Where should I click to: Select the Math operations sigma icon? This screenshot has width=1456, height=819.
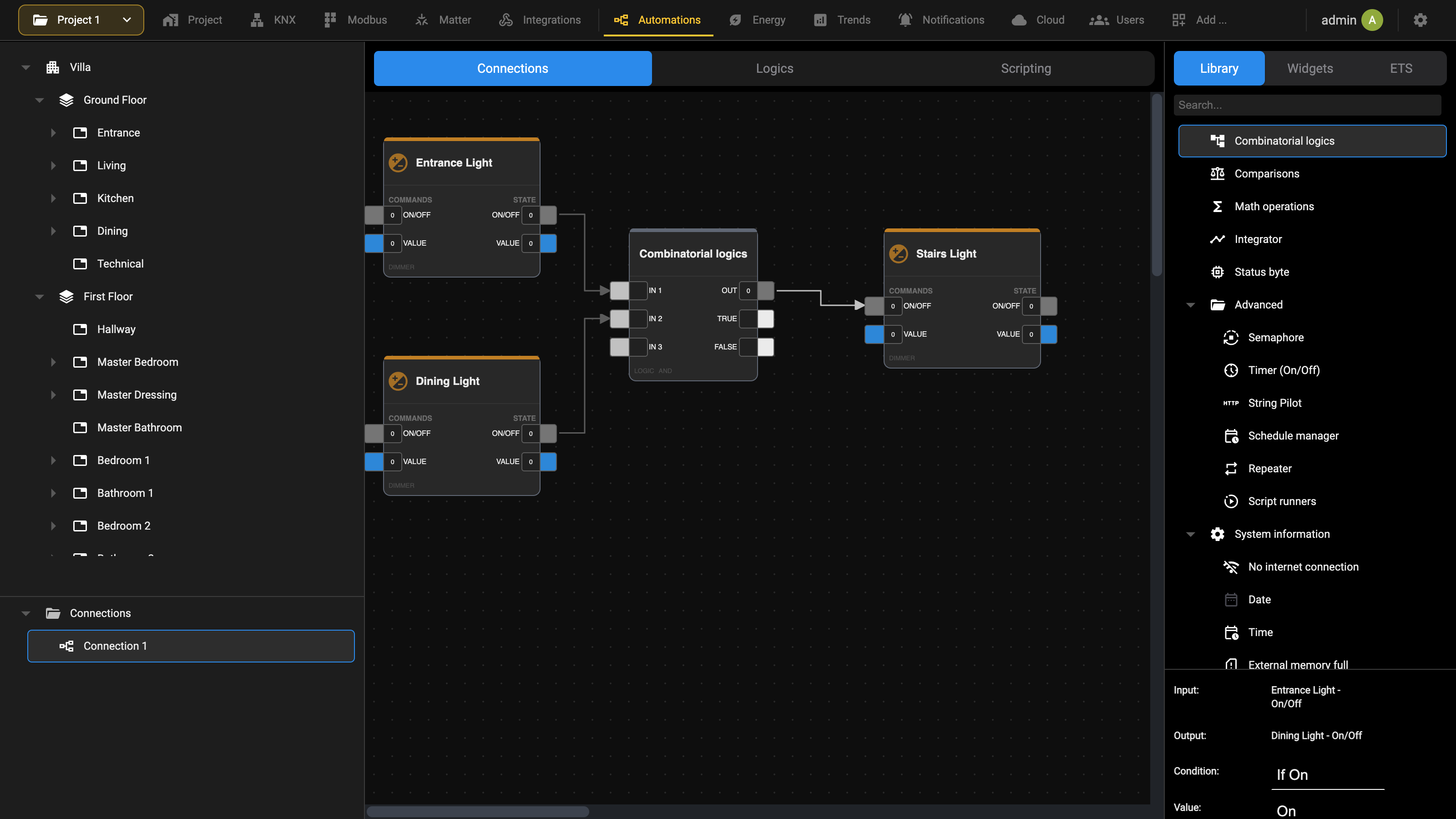coord(1218,206)
